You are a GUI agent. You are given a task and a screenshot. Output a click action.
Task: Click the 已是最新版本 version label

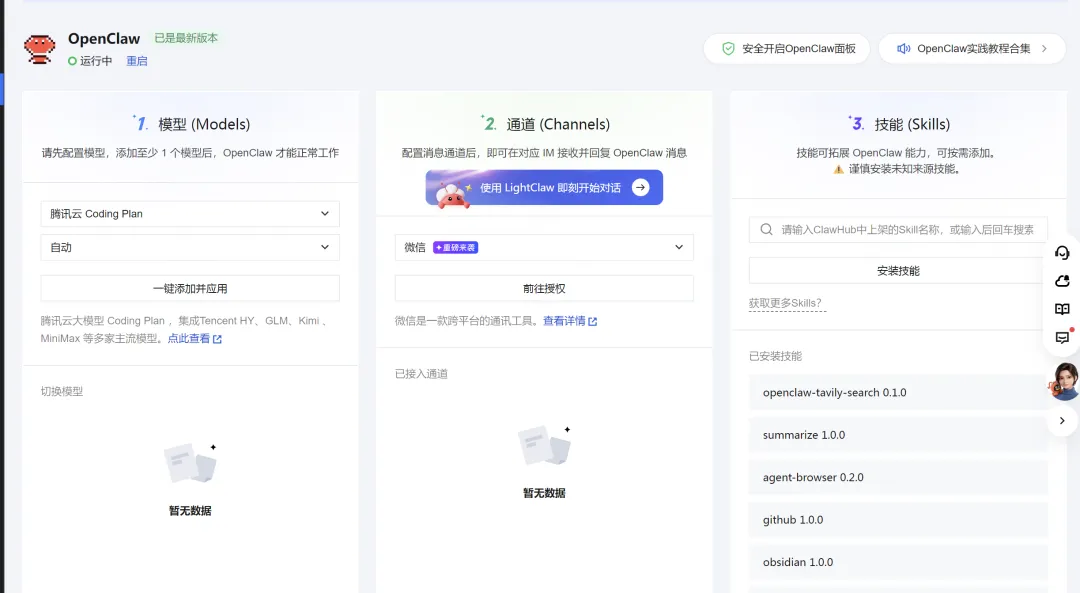(186, 38)
